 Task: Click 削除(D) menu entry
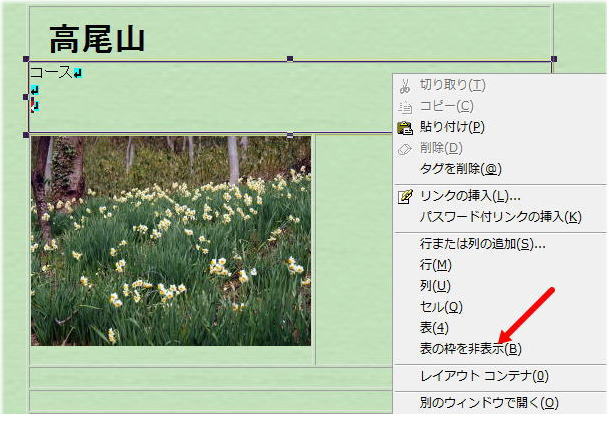click(441, 148)
